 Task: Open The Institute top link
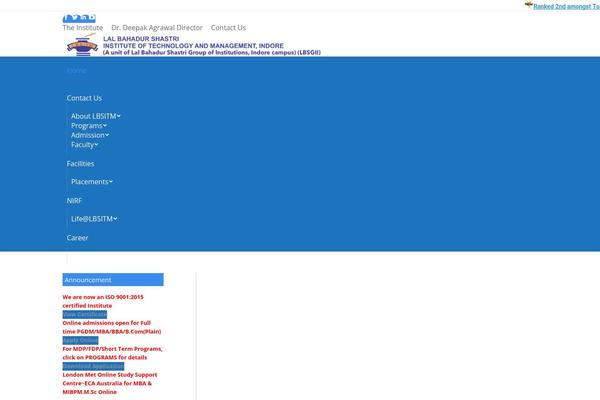(x=83, y=28)
